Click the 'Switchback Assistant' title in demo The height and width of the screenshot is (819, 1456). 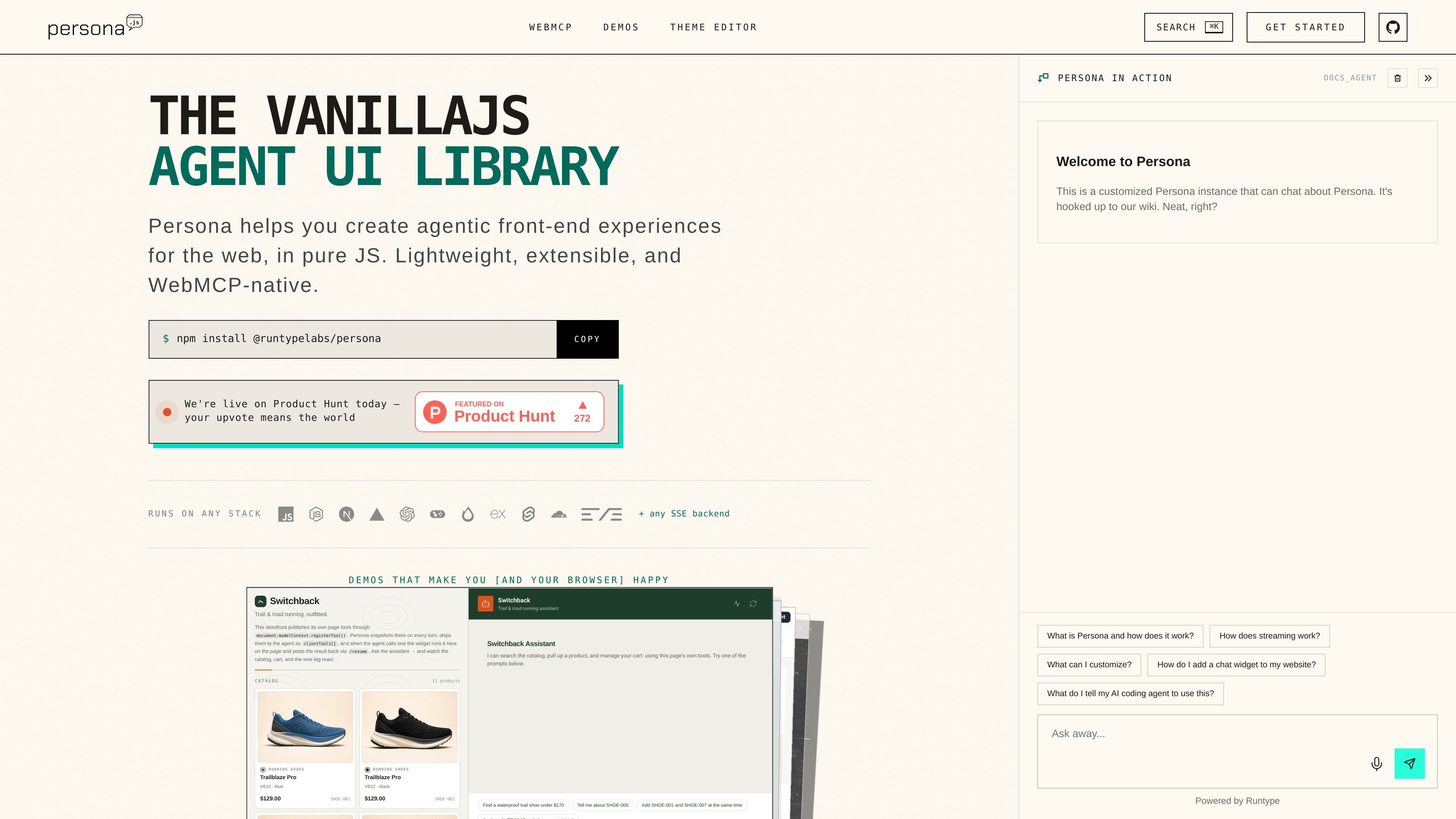pos(521,644)
